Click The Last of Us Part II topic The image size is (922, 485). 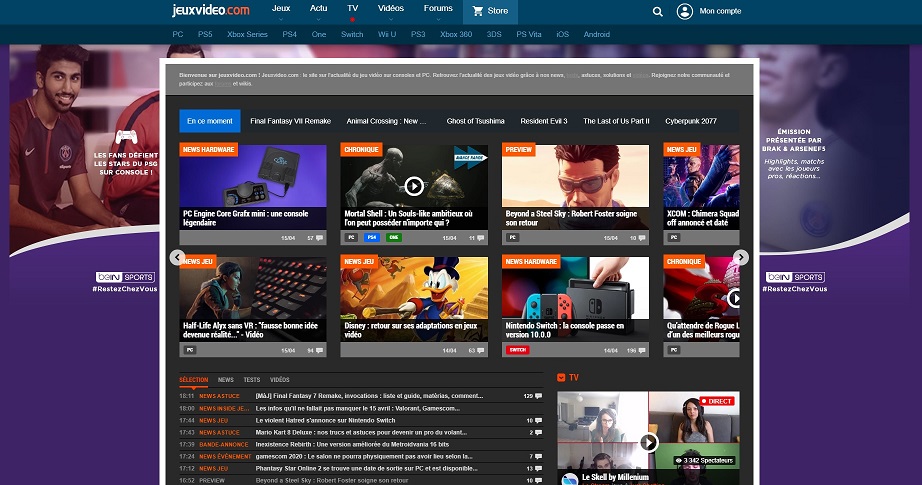[616, 121]
